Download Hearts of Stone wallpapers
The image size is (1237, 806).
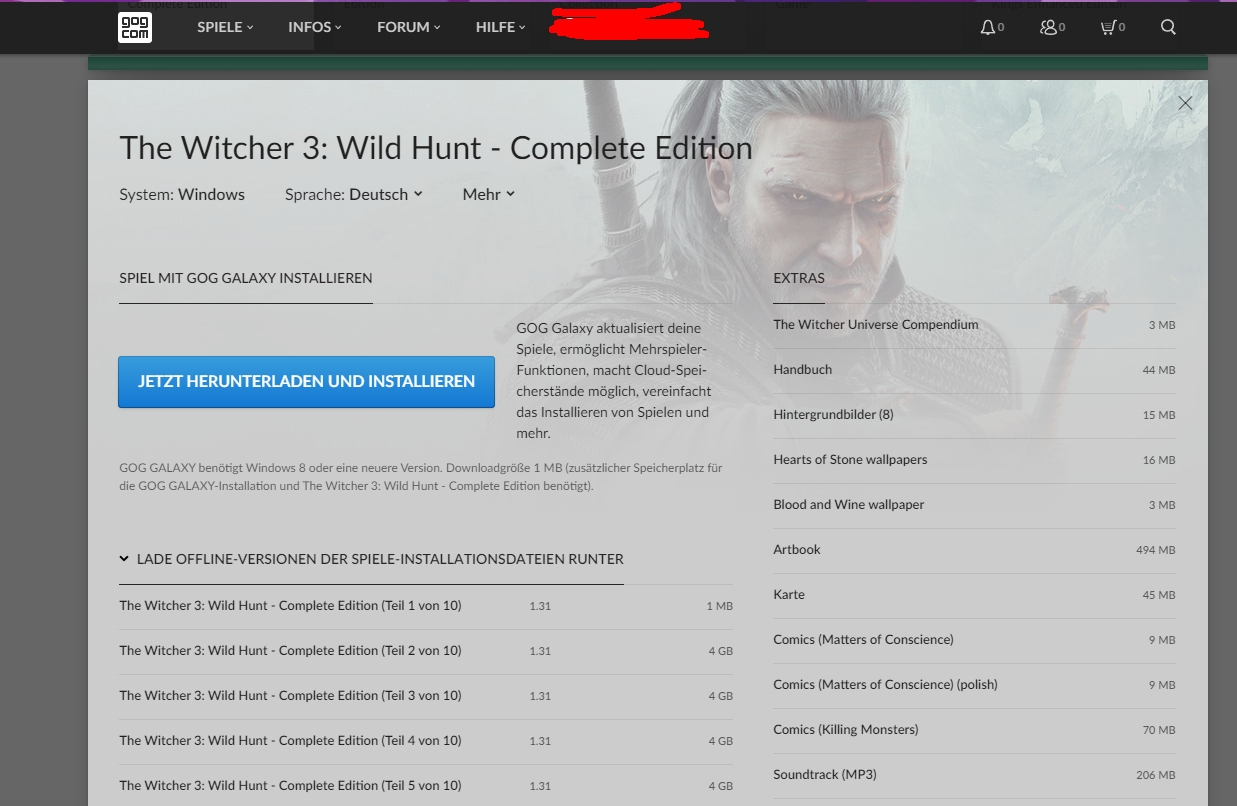pos(974,460)
